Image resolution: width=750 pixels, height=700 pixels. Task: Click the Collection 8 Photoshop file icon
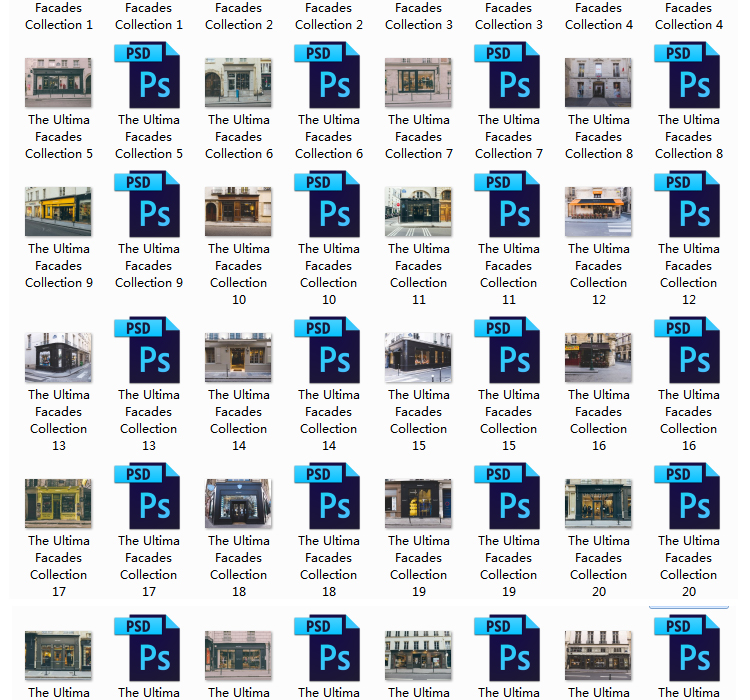(688, 76)
